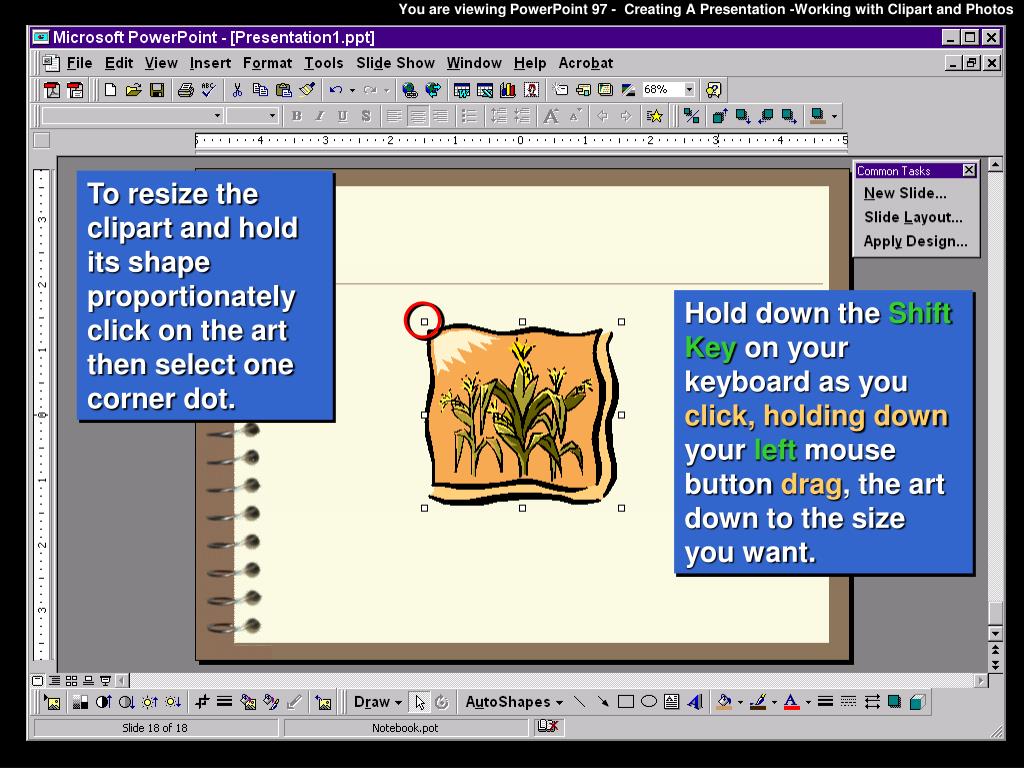Click the vertical scrollbar down arrow

tap(995, 633)
